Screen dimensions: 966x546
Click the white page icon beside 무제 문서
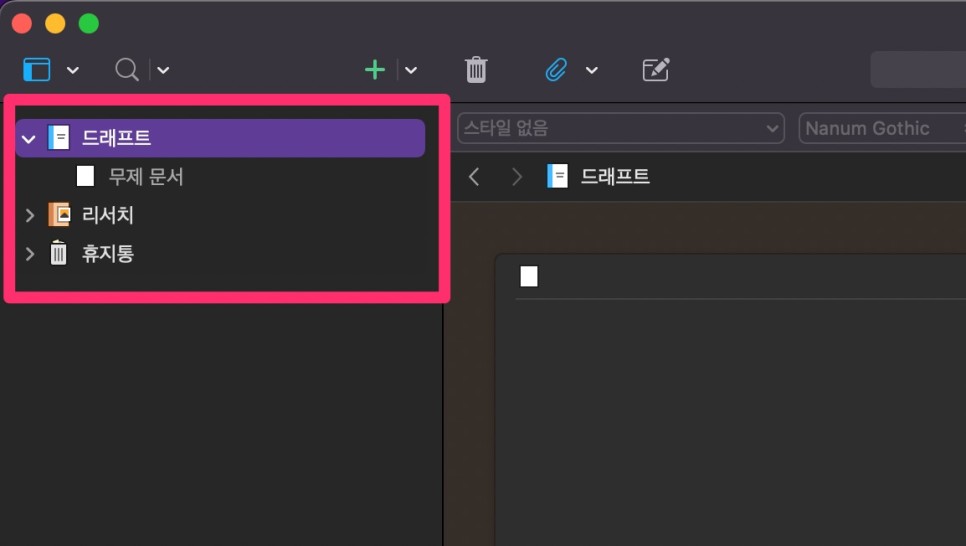86,176
